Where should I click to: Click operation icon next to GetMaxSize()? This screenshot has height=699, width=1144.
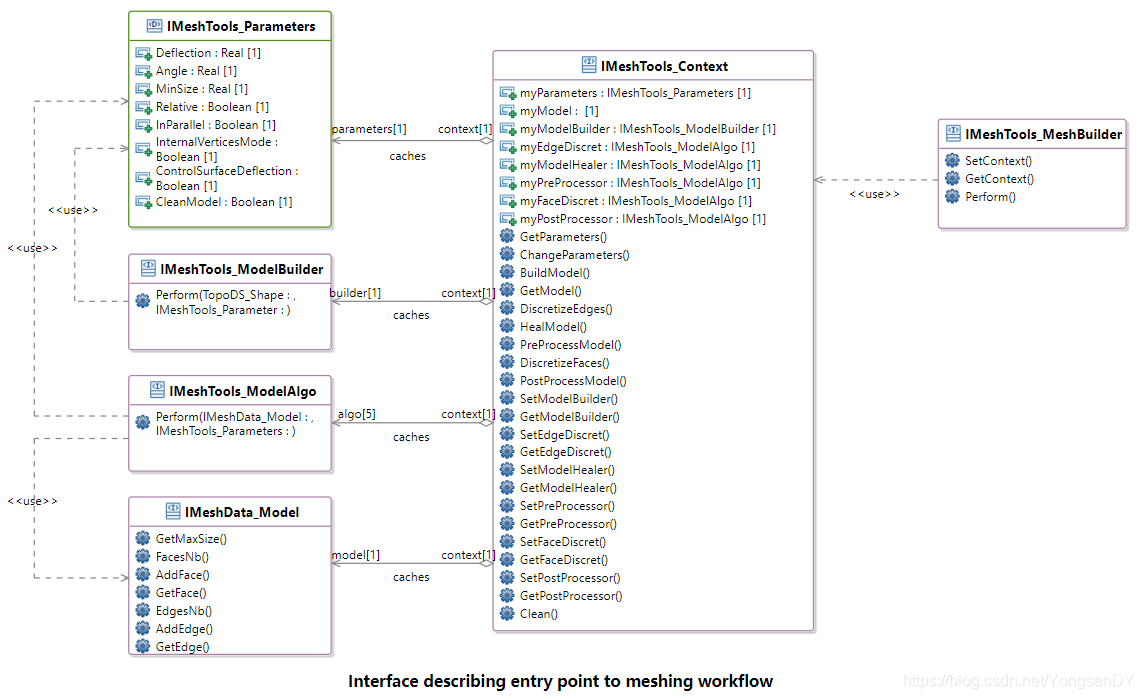143,538
